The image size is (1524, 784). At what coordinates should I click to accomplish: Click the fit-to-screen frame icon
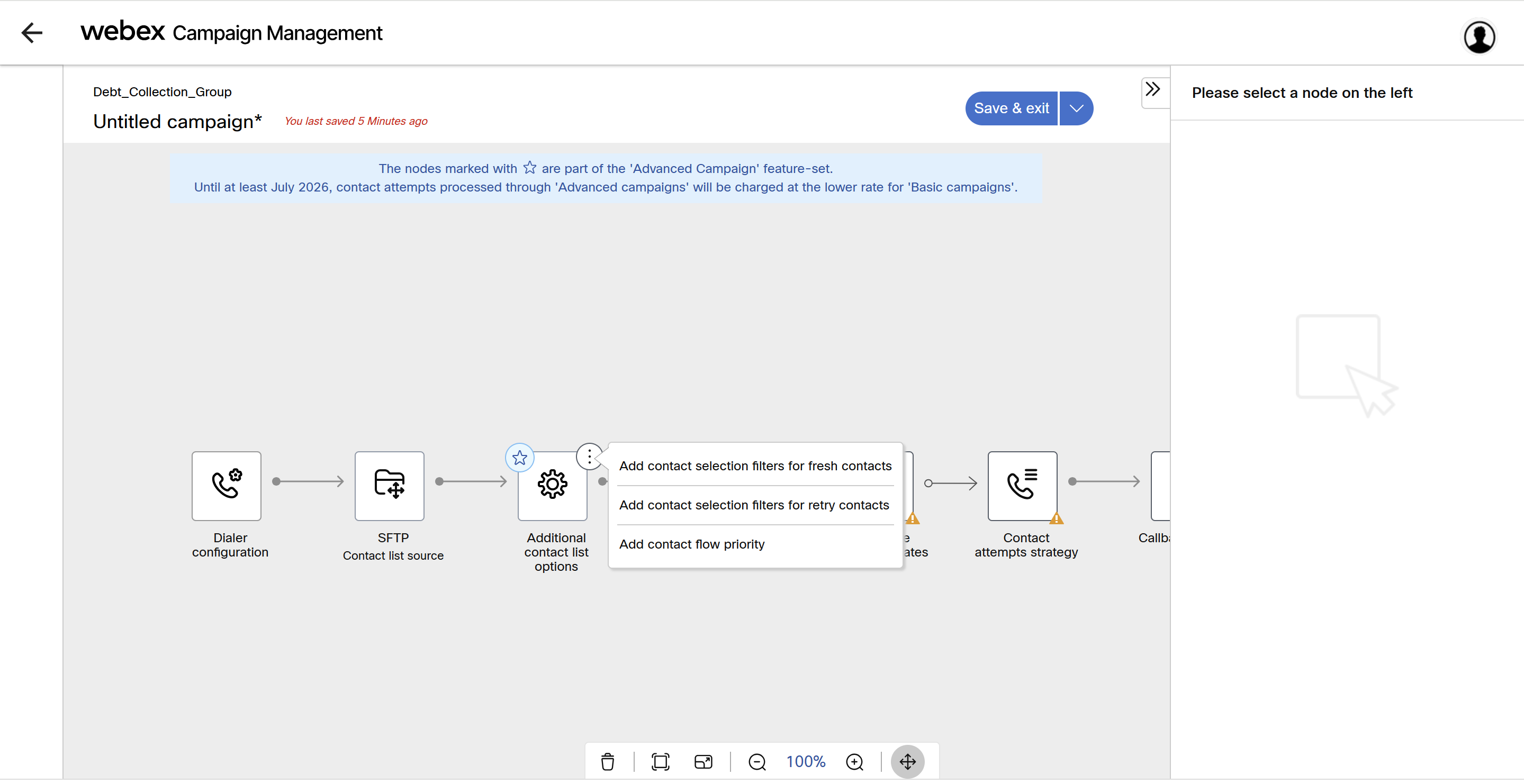tap(660, 762)
